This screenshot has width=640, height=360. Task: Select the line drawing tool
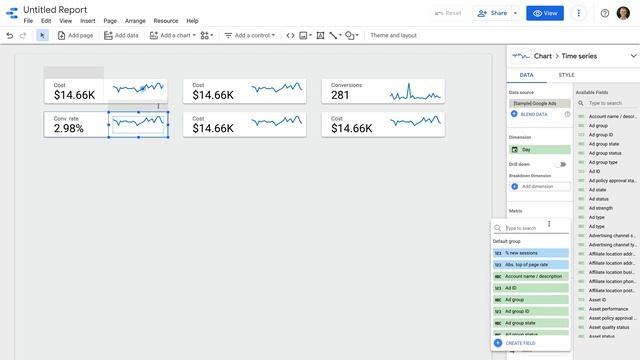coord(335,36)
